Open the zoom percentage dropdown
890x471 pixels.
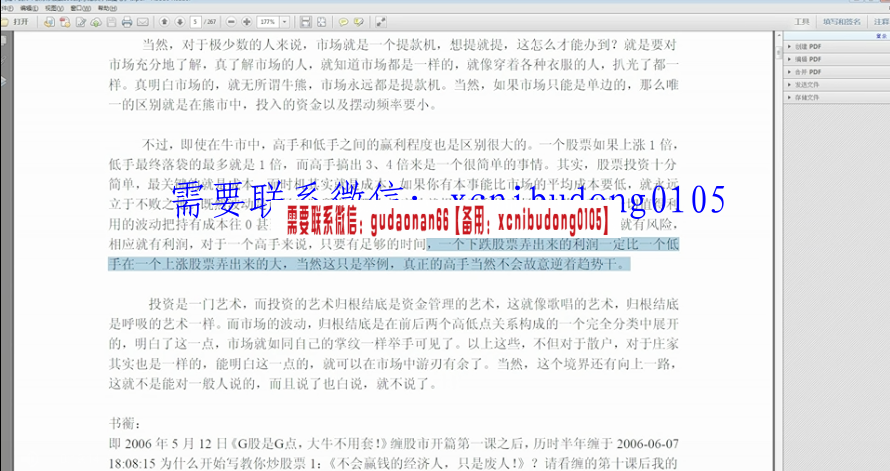285,21
